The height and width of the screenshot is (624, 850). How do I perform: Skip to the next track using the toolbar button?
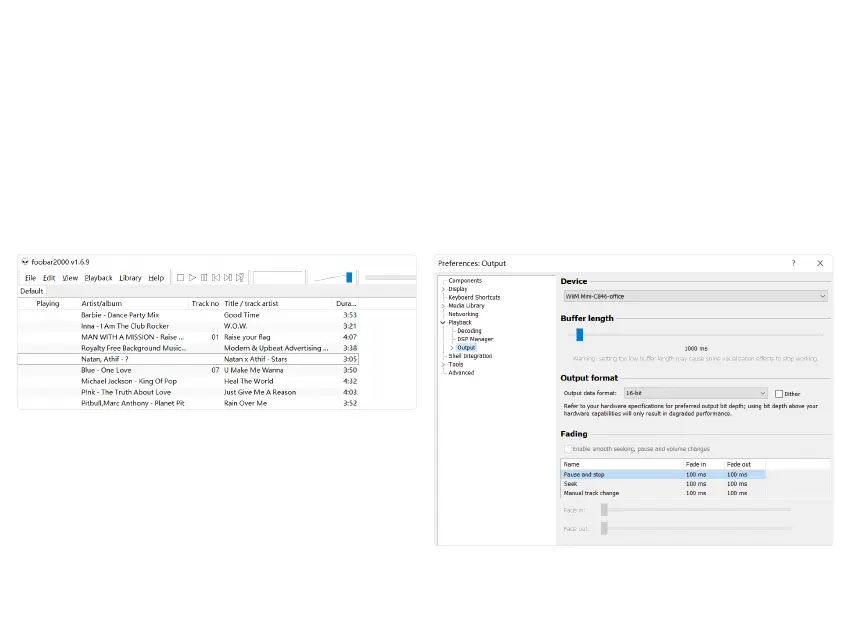coord(228,278)
